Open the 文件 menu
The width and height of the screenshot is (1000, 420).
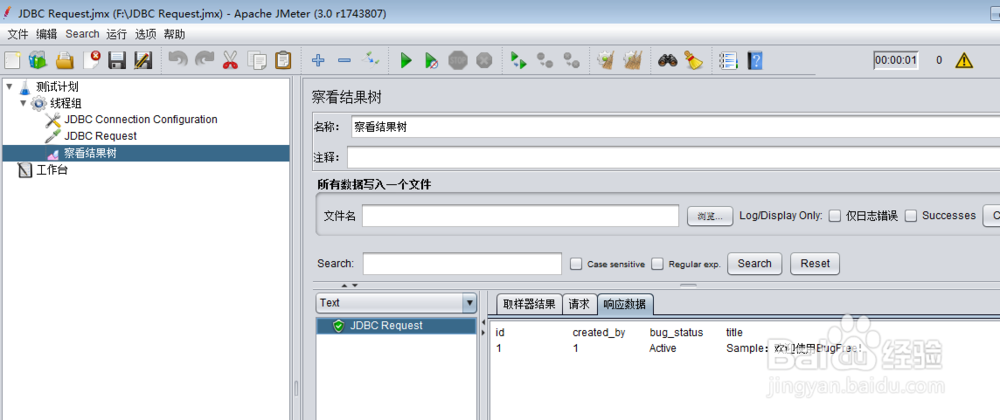(18, 34)
